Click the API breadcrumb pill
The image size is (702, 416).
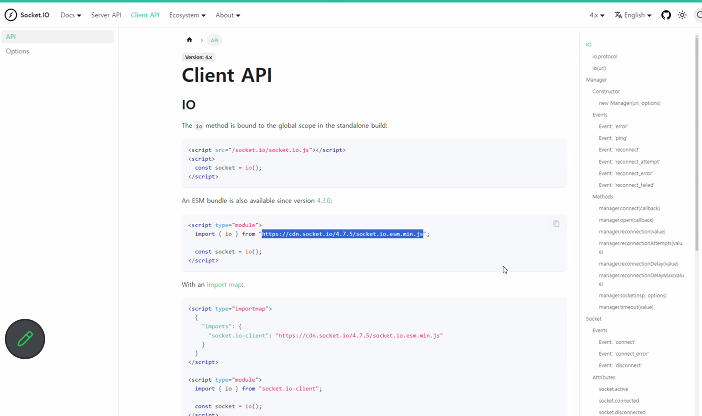click(x=214, y=40)
